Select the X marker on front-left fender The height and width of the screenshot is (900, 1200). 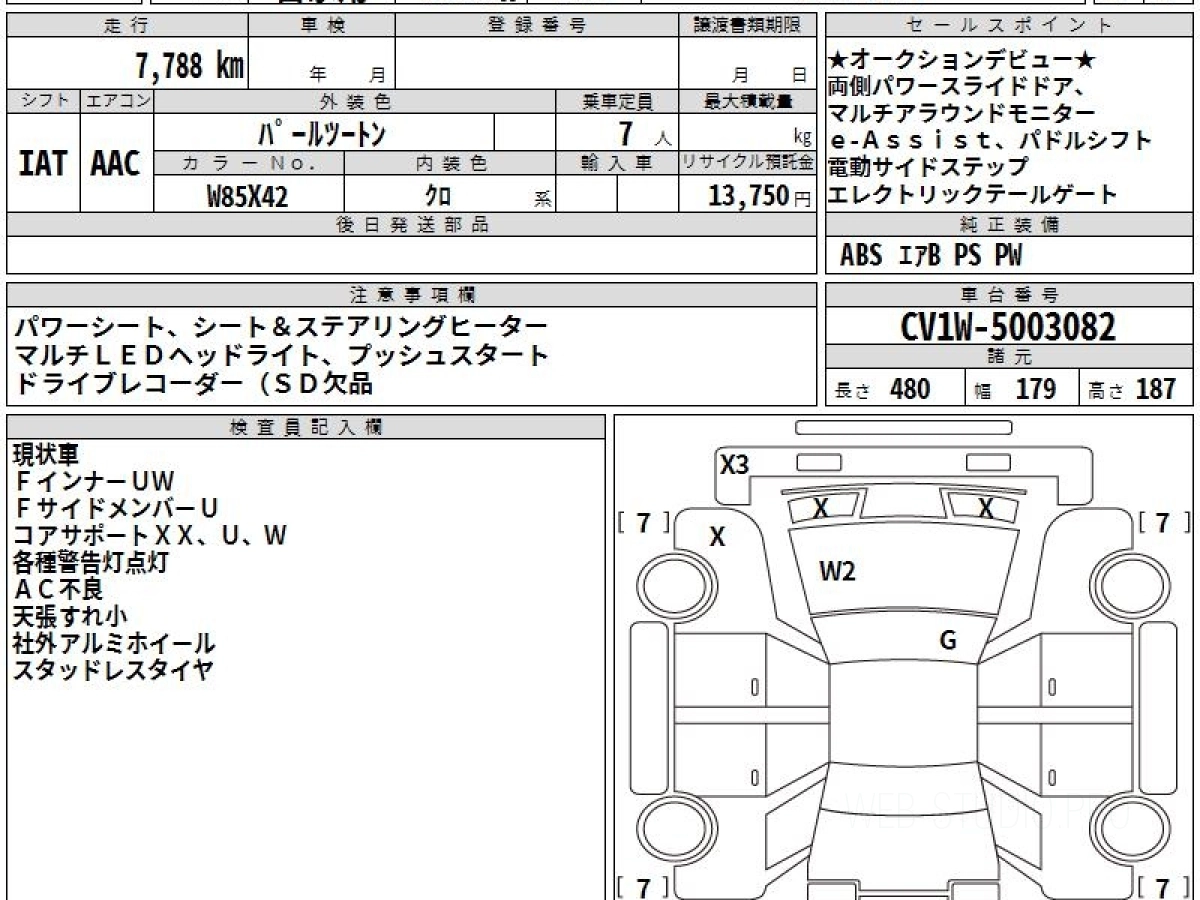coord(717,537)
